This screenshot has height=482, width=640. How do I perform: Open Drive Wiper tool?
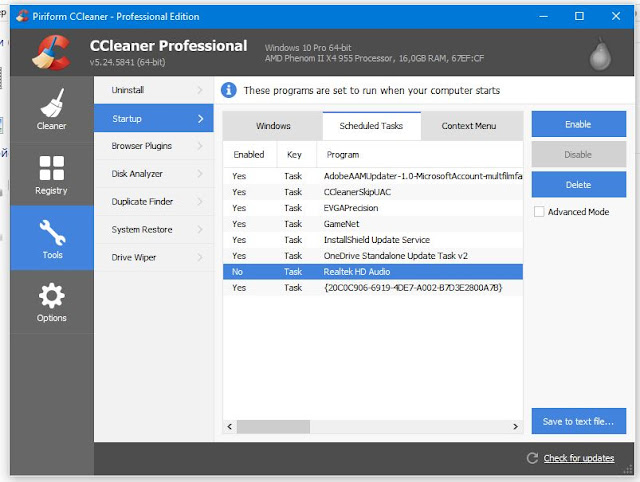[x=153, y=257]
